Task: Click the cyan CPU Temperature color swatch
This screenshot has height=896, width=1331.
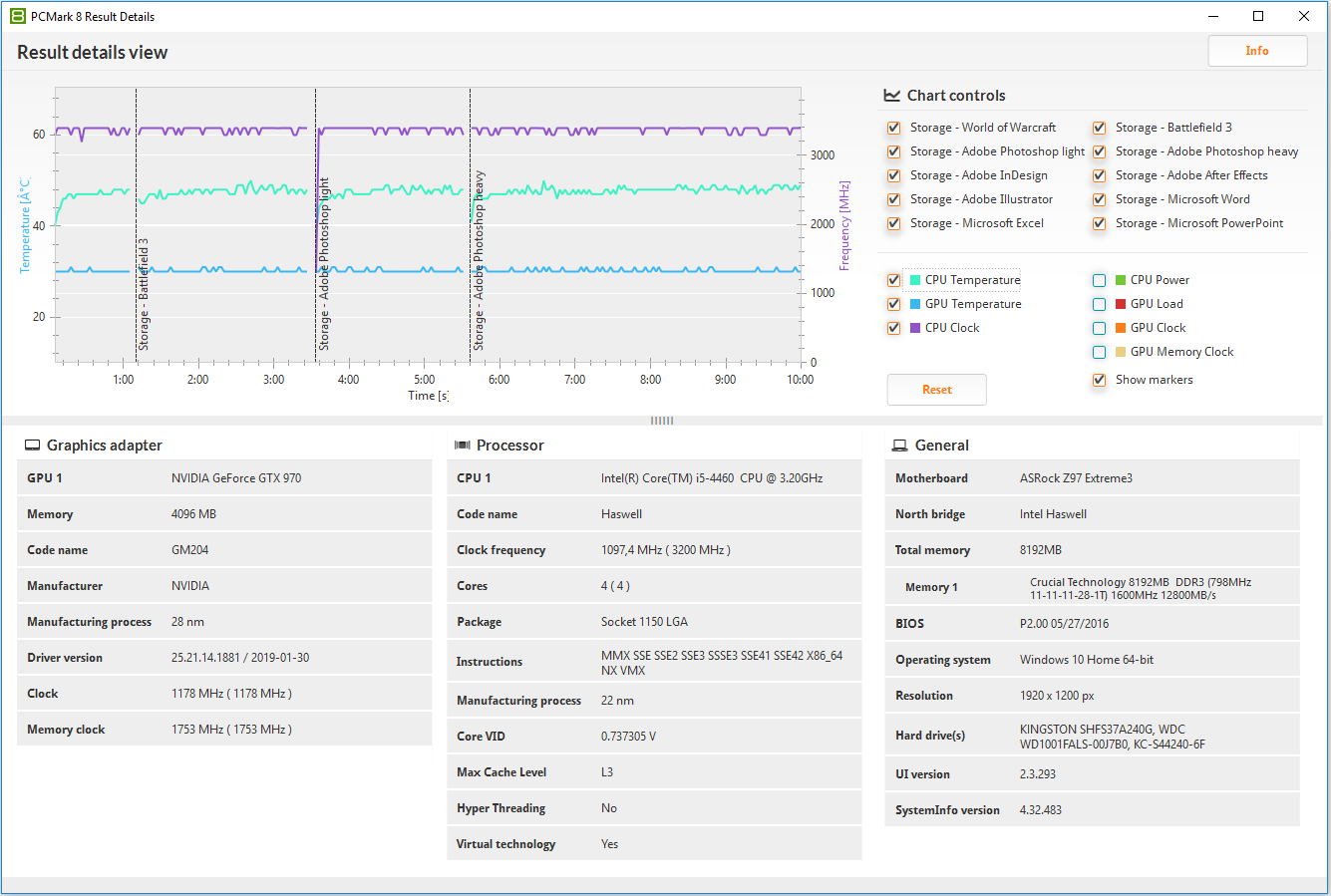Action: (x=915, y=280)
